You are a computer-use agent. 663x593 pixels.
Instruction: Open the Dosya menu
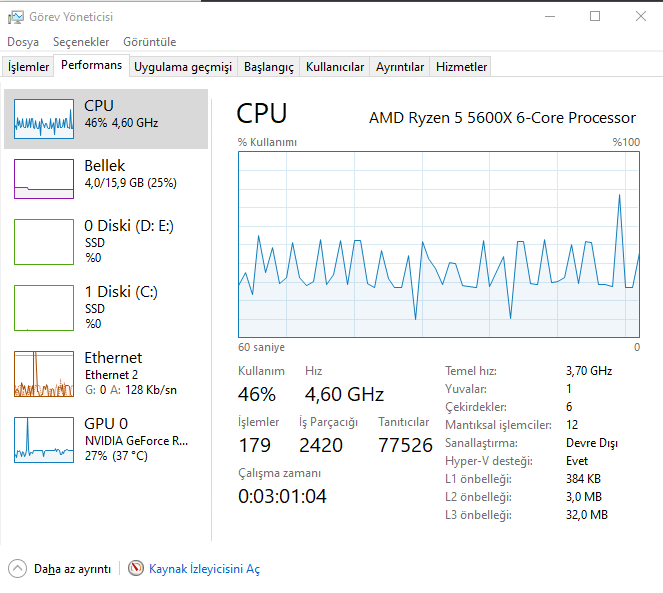[x=23, y=42]
